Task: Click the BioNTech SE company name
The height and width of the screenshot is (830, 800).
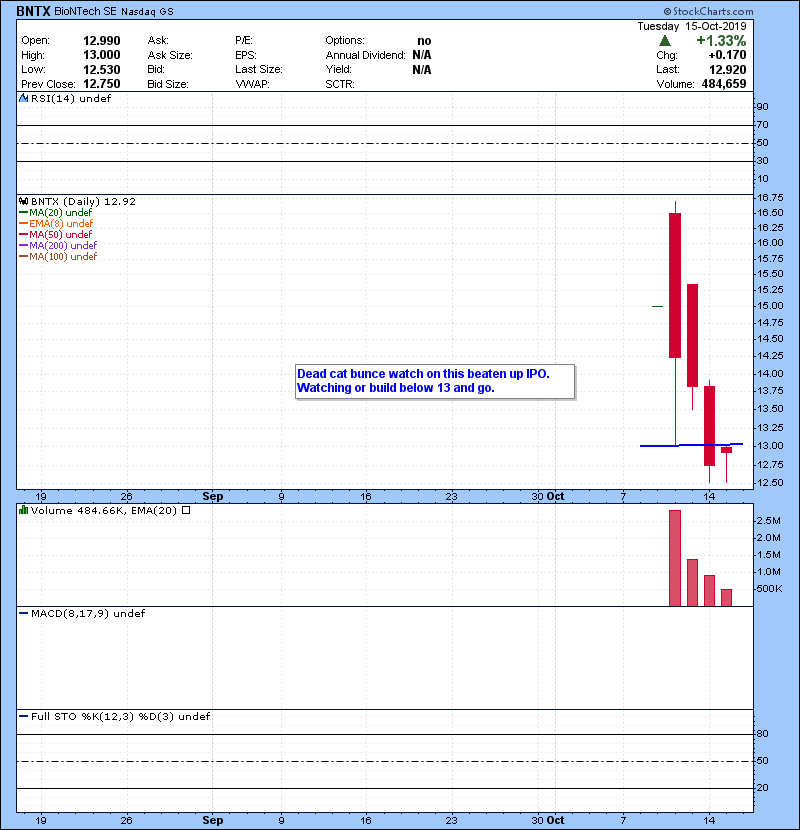Action: (x=85, y=11)
